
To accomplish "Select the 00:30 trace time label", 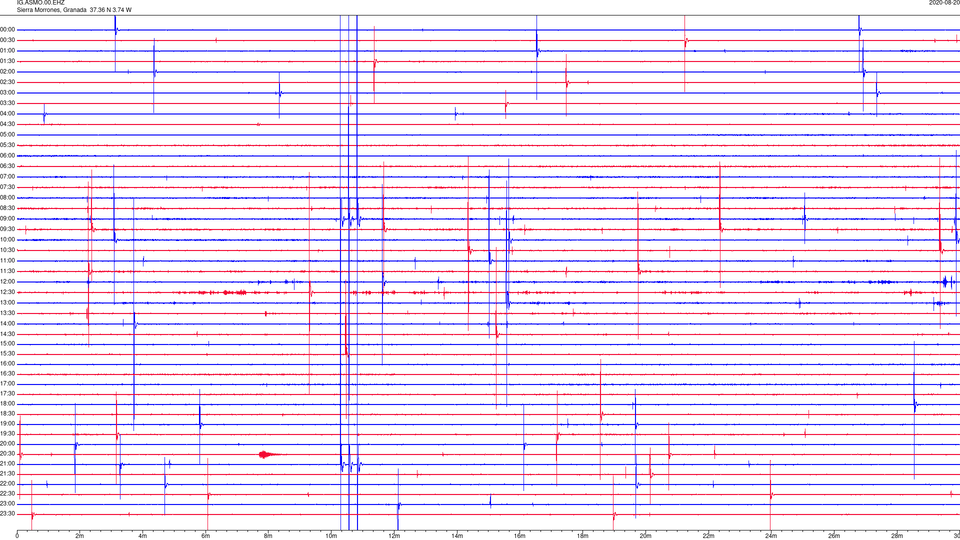I will pyautogui.click(x=8, y=40).
